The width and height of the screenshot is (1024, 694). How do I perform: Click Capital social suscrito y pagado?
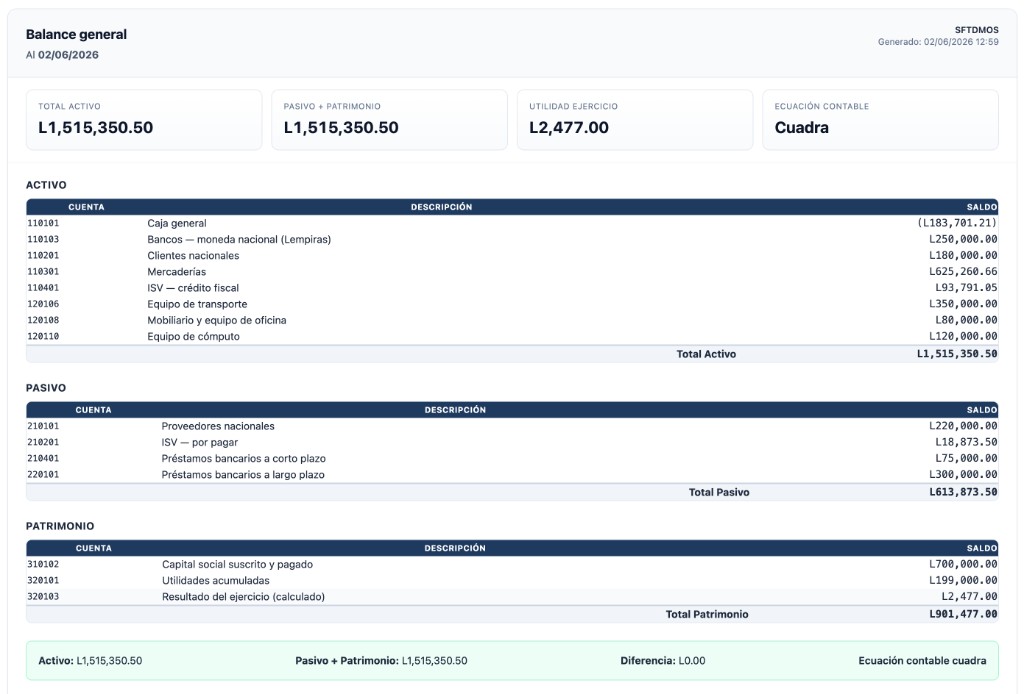[237, 564]
